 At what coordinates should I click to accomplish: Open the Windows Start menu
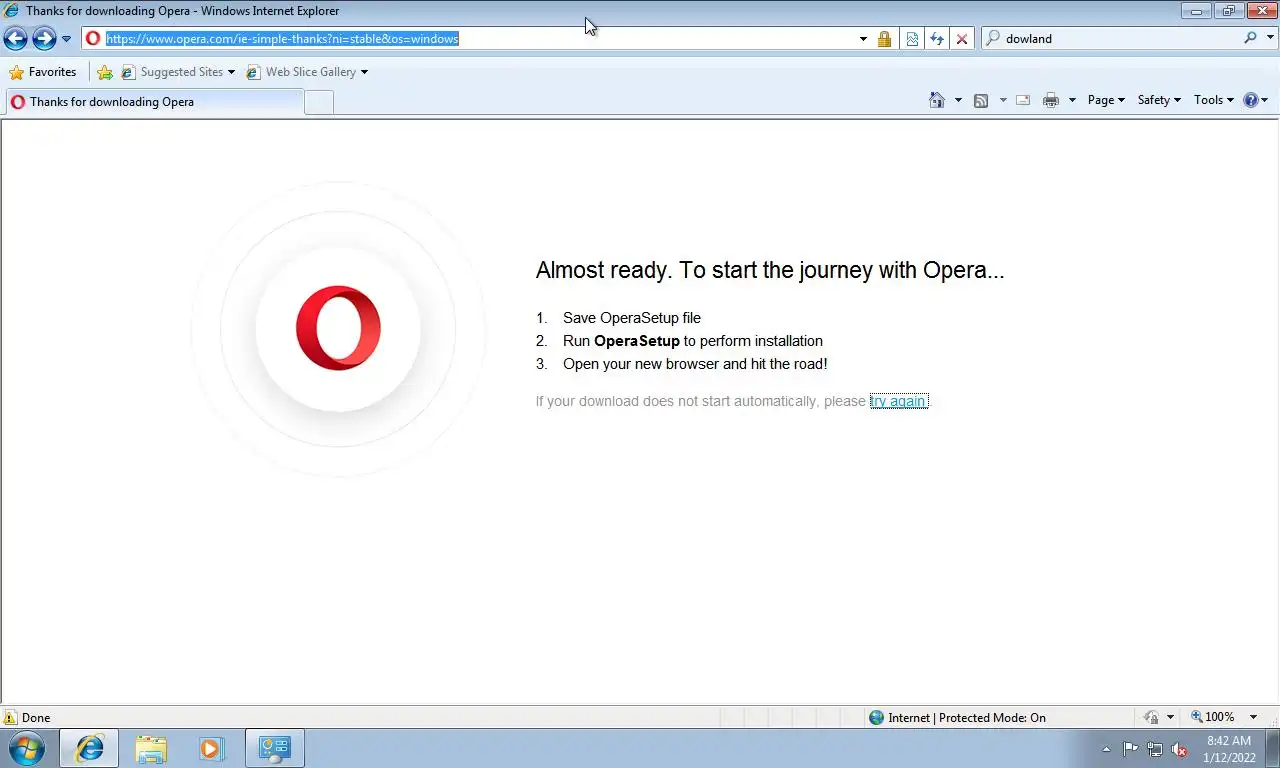click(x=27, y=748)
